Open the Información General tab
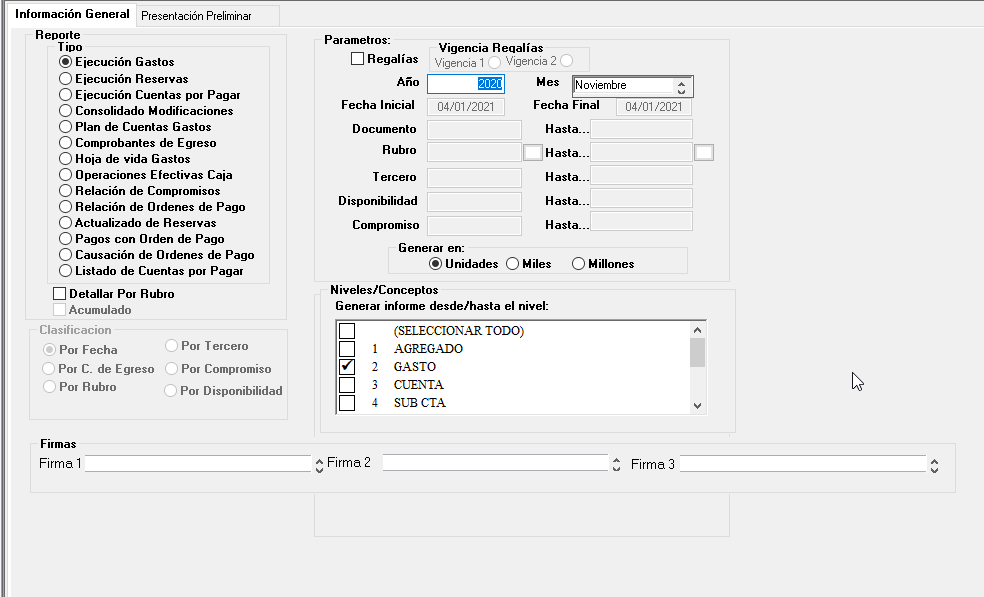 point(72,15)
